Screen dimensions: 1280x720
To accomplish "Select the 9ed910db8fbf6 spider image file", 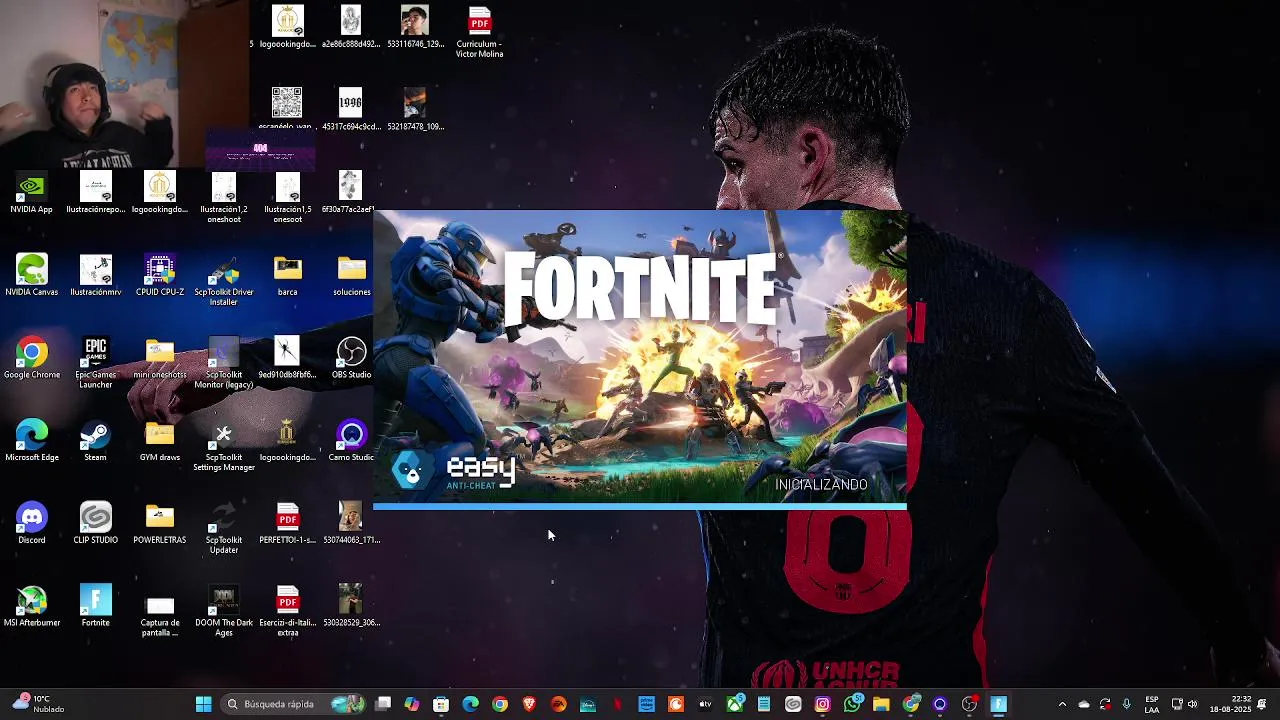I will 287,359.
